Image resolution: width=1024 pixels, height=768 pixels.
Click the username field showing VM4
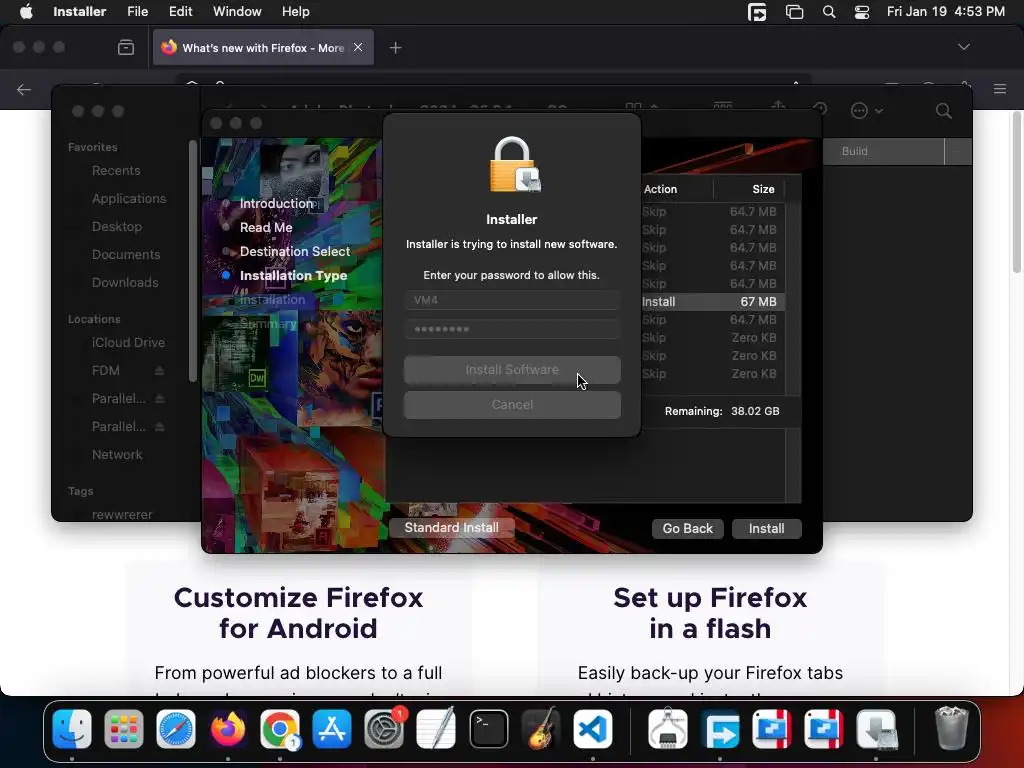[512, 300]
